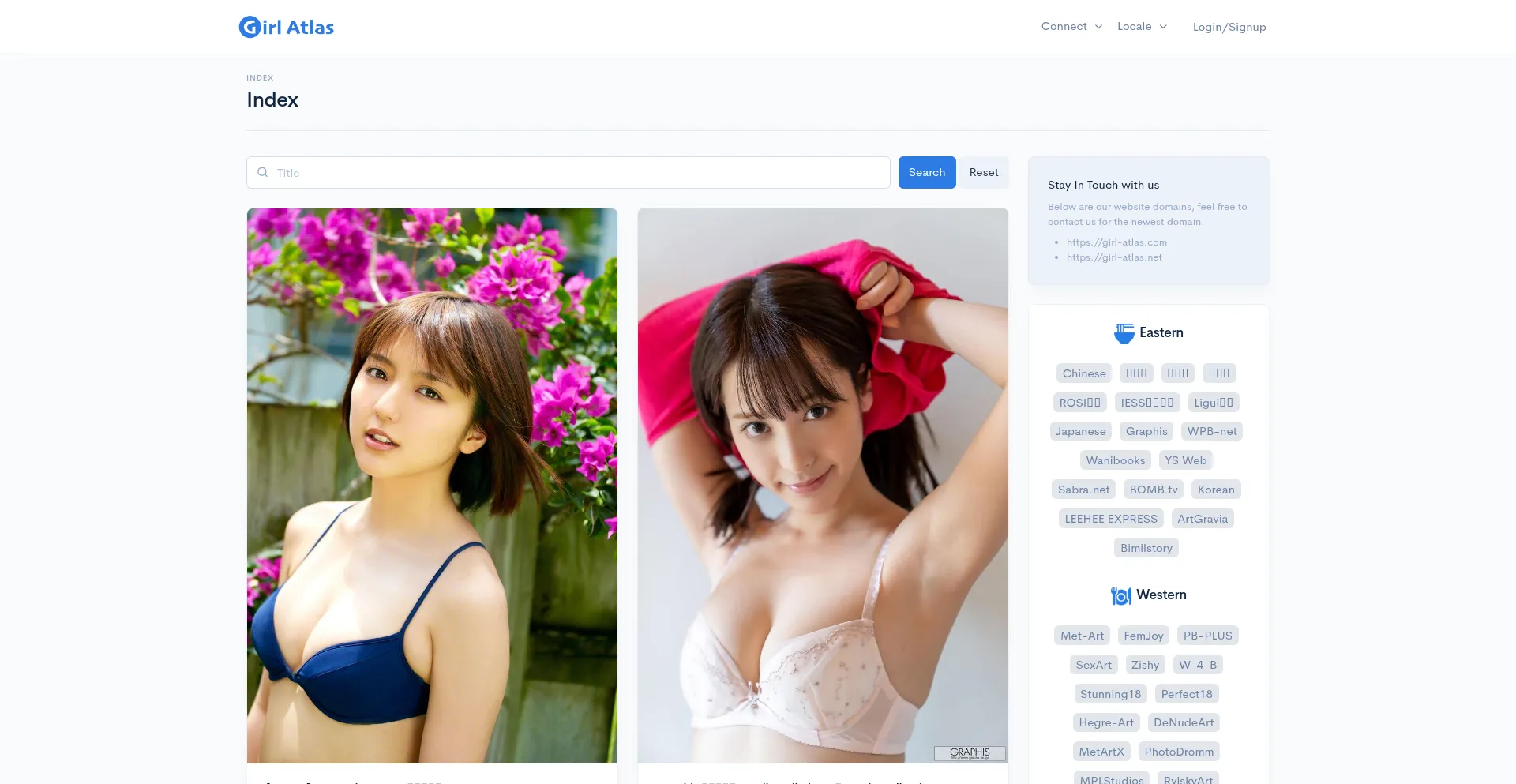The height and width of the screenshot is (784, 1516).
Task: Click the Eastern section heading
Action: [1161, 332]
